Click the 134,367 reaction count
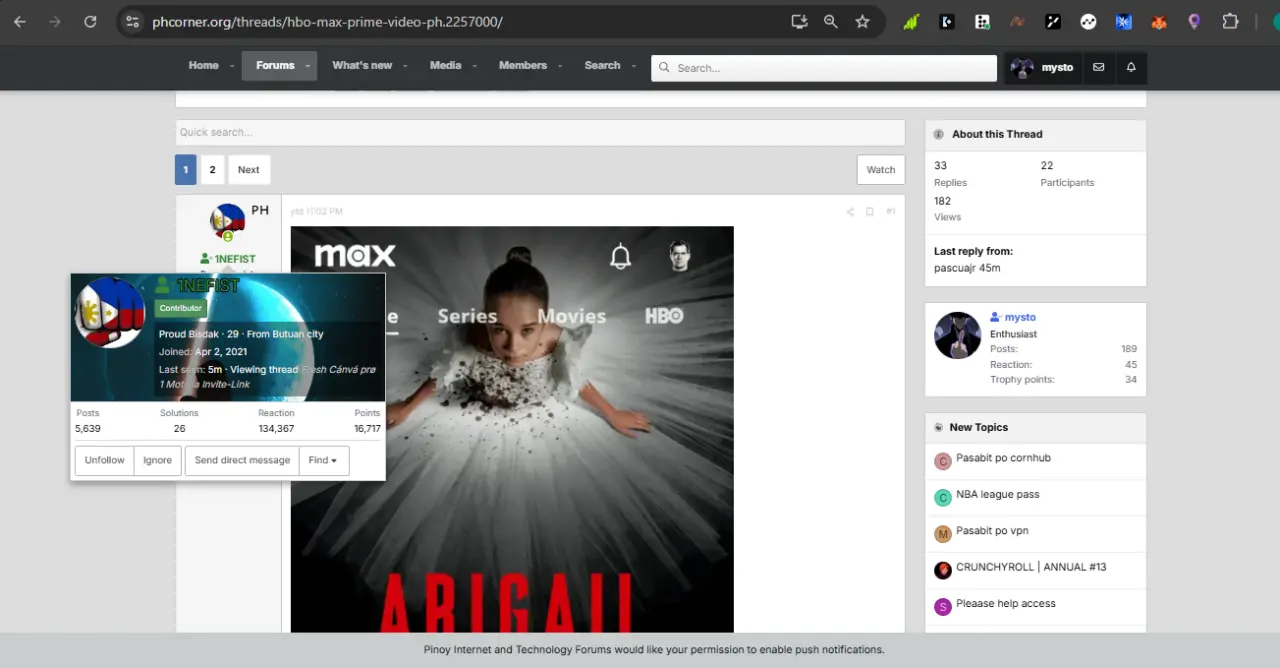This screenshot has width=1280, height=668. click(276, 428)
